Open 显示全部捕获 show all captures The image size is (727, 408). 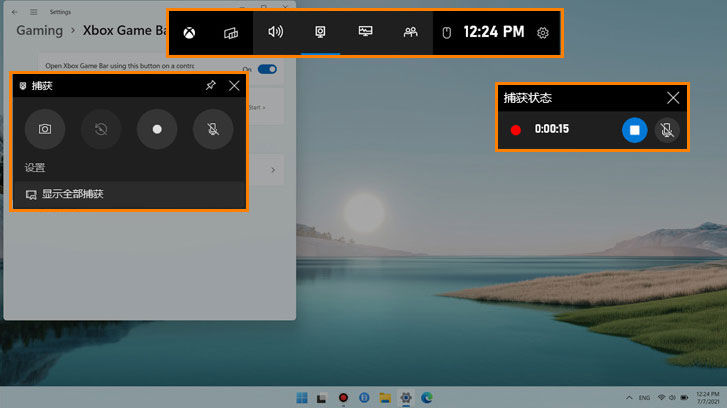click(x=129, y=194)
